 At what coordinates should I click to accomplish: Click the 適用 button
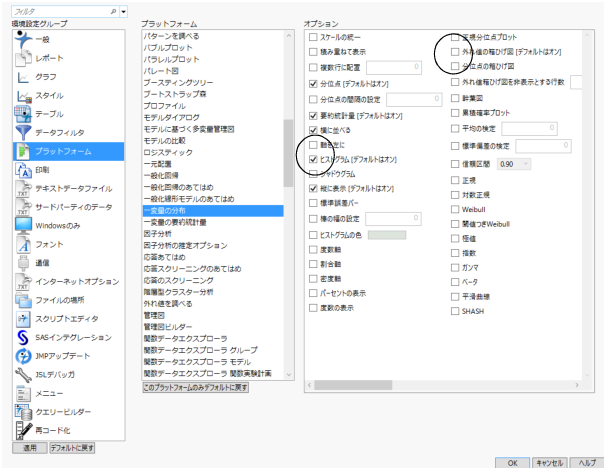point(30,448)
